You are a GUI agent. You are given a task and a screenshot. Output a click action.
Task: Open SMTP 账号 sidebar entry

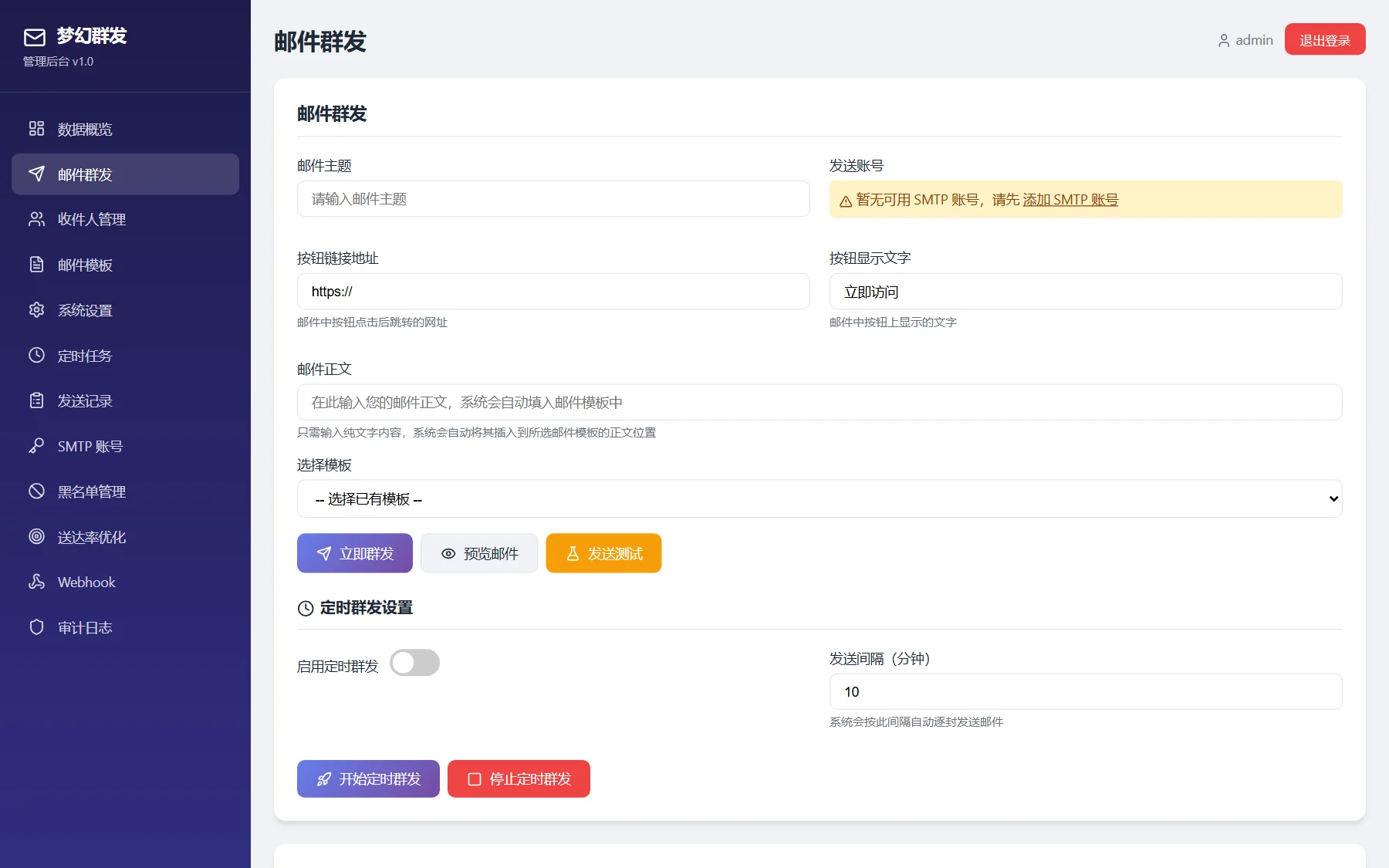125,446
